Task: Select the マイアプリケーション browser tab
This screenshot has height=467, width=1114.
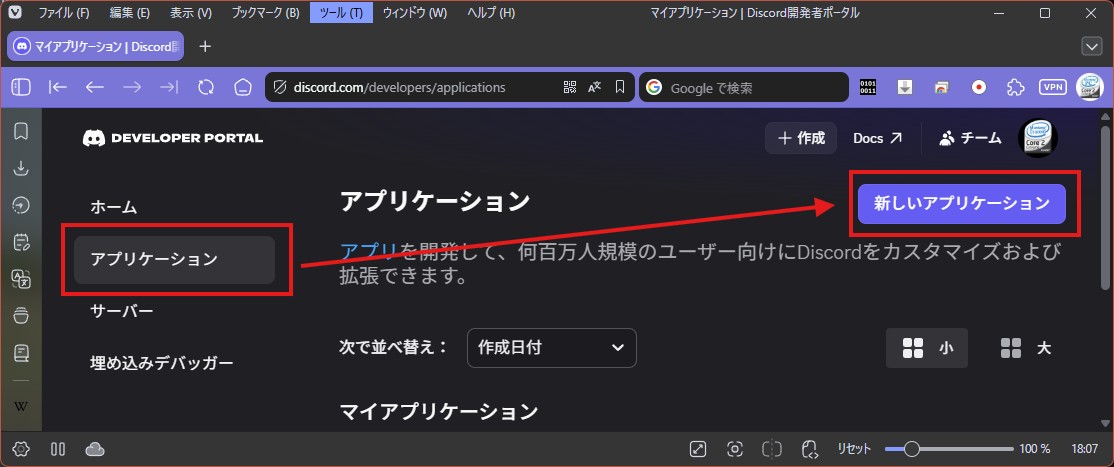Action: tap(95, 46)
